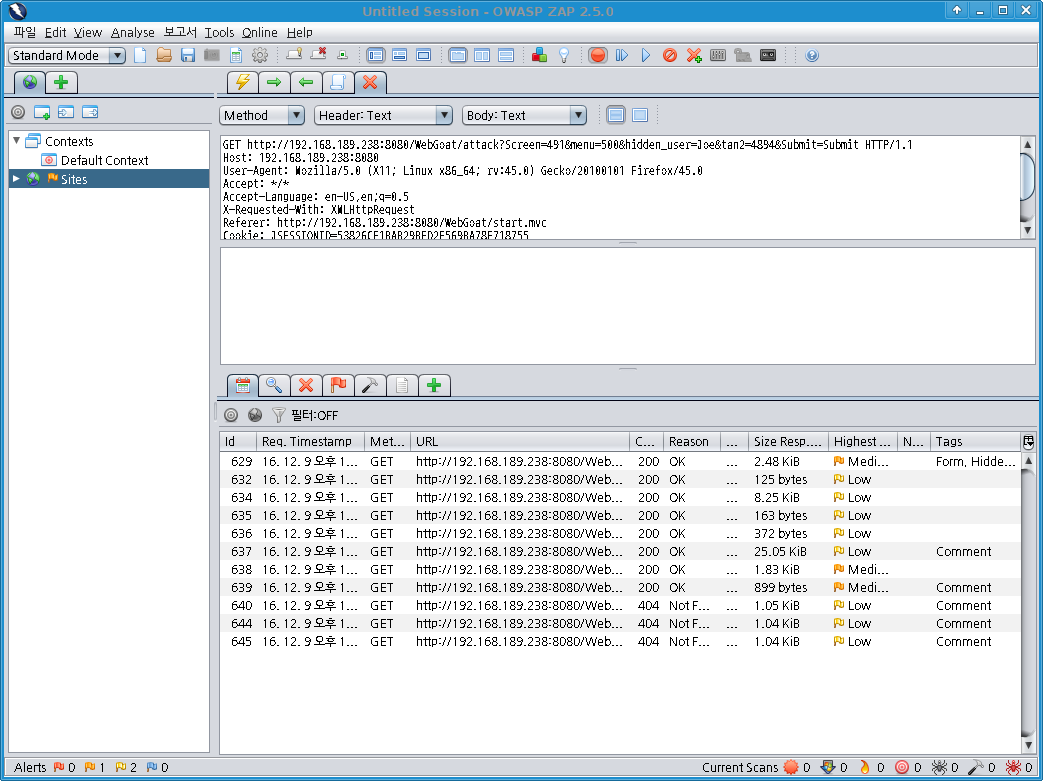Open the Manage Add-ons colored blocks icon
The height and width of the screenshot is (781, 1043).
point(539,55)
